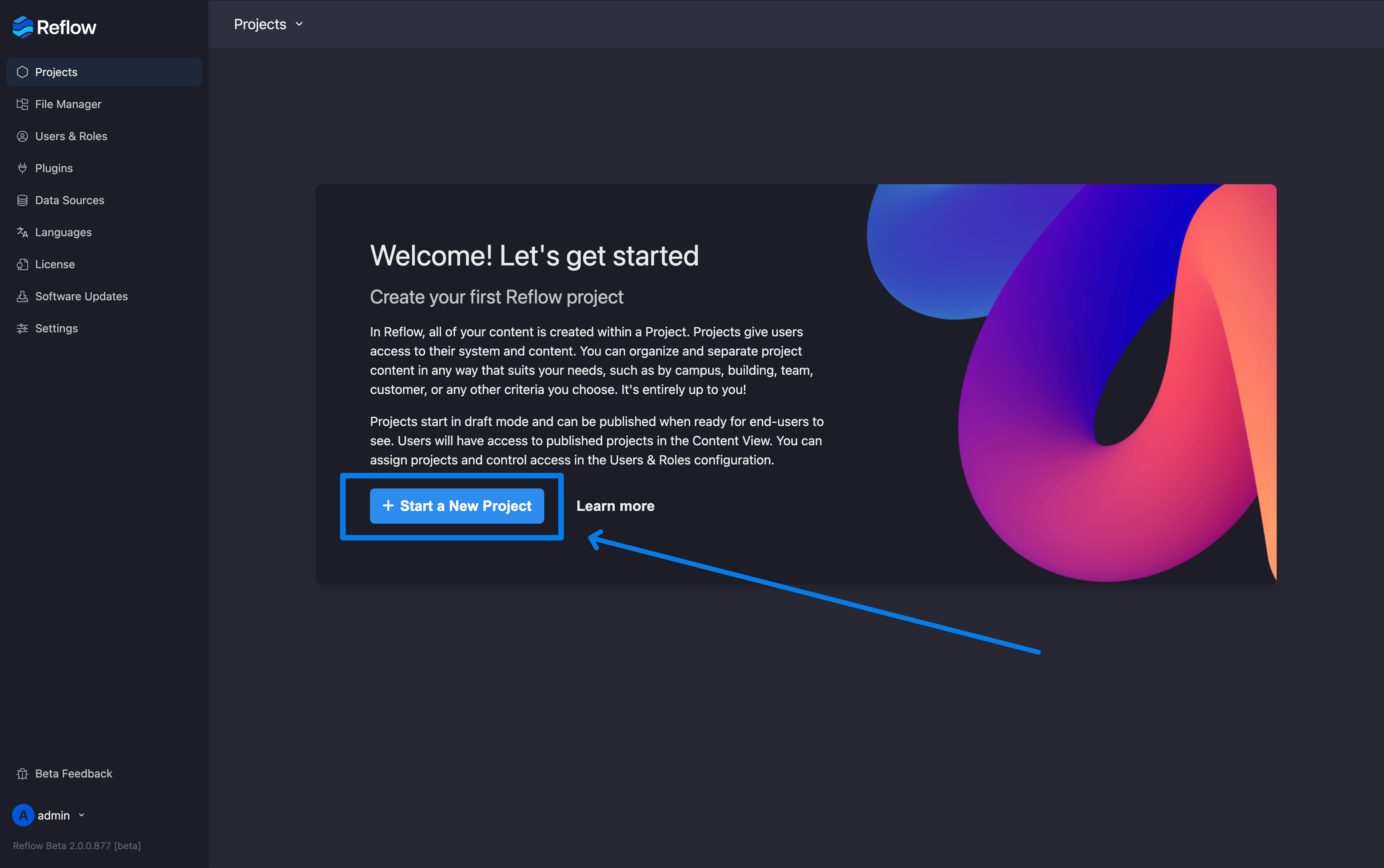Click the Plugins plug icon
The image size is (1384, 868).
point(22,168)
